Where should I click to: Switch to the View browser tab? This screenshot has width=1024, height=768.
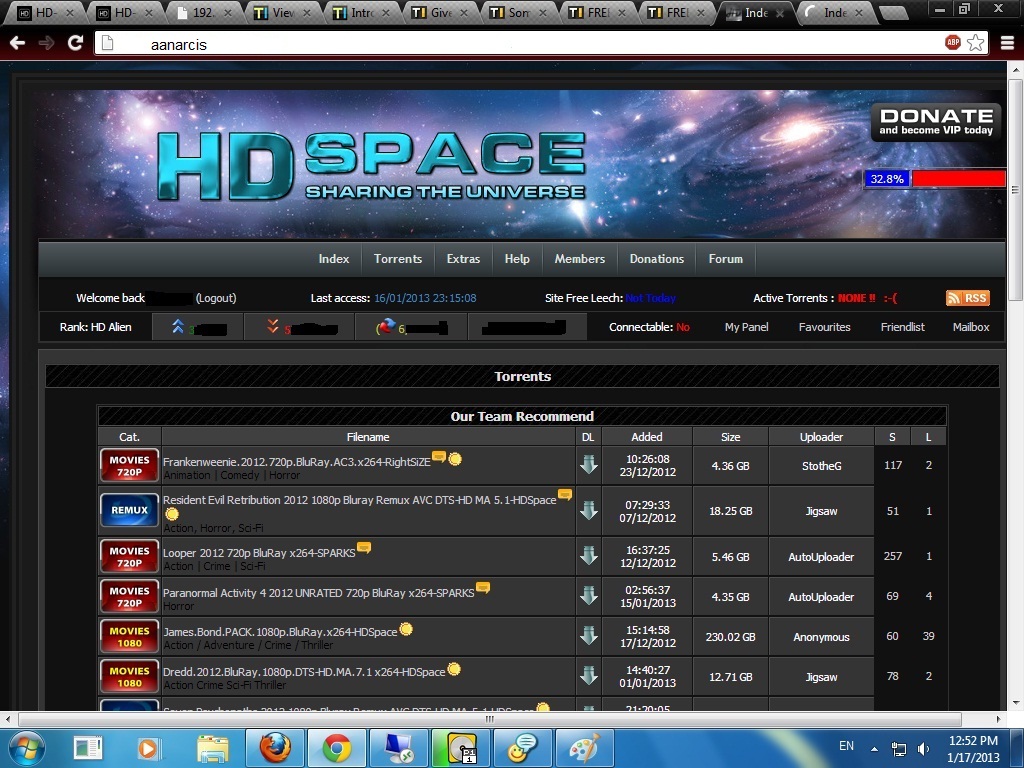coord(283,12)
